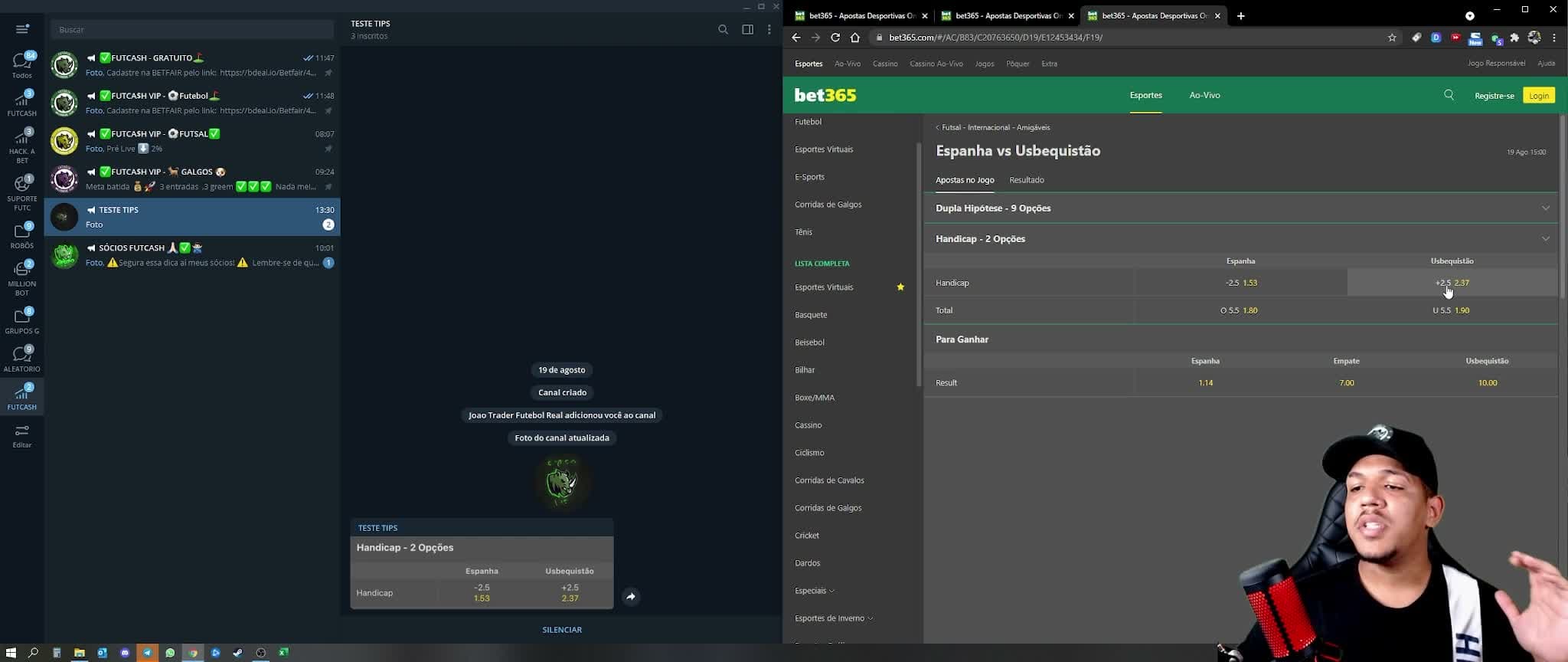Open the Ao-Vivo main tab on bet365
Image resolution: width=1568 pixels, height=662 pixels.
pyautogui.click(x=1204, y=95)
